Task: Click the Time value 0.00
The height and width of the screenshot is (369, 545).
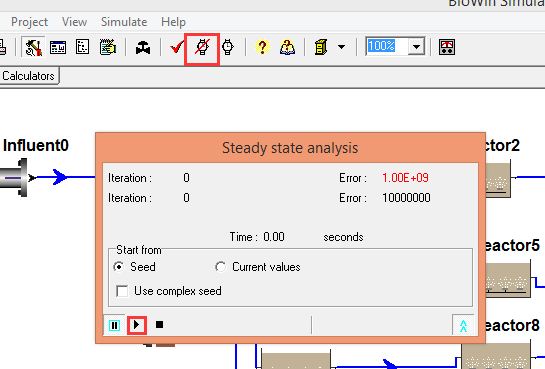Action: pos(274,237)
